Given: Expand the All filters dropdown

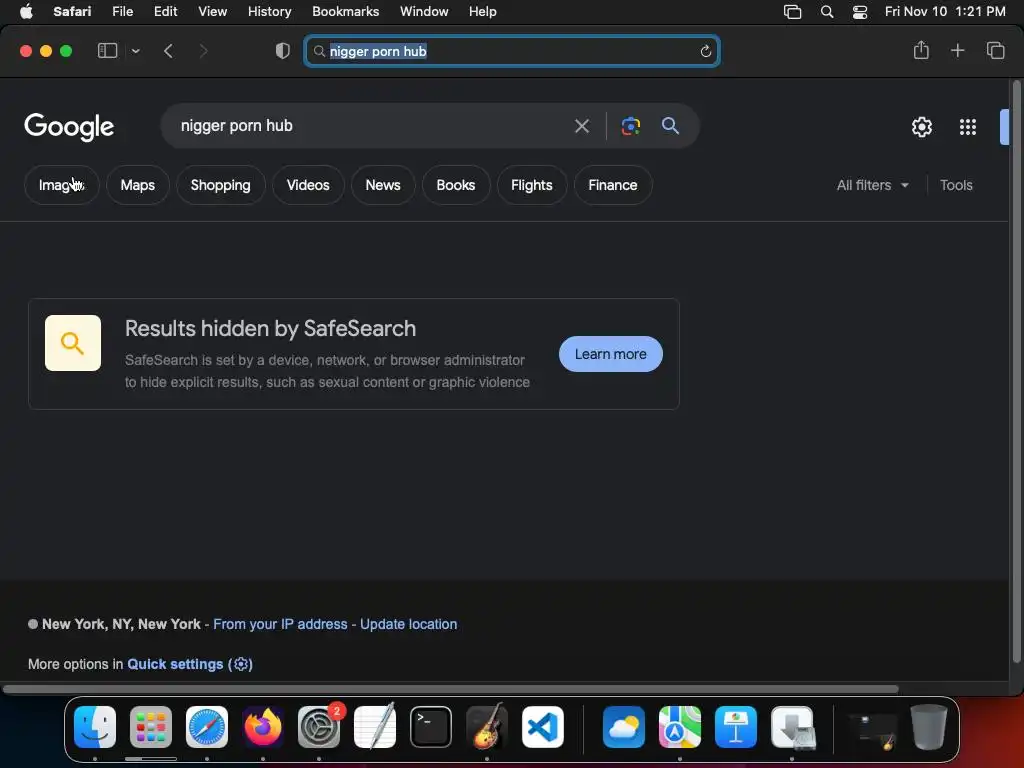Looking at the screenshot, I should 872,185.
